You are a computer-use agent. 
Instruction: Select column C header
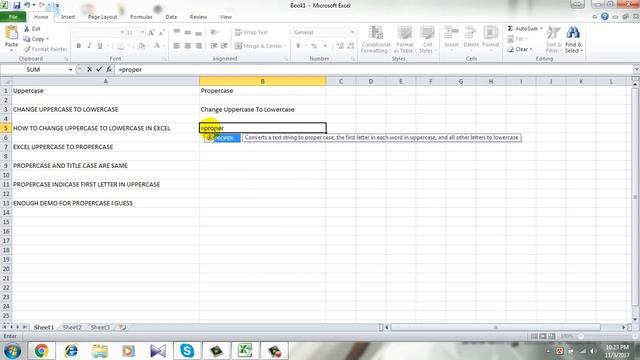coord(341,81)
